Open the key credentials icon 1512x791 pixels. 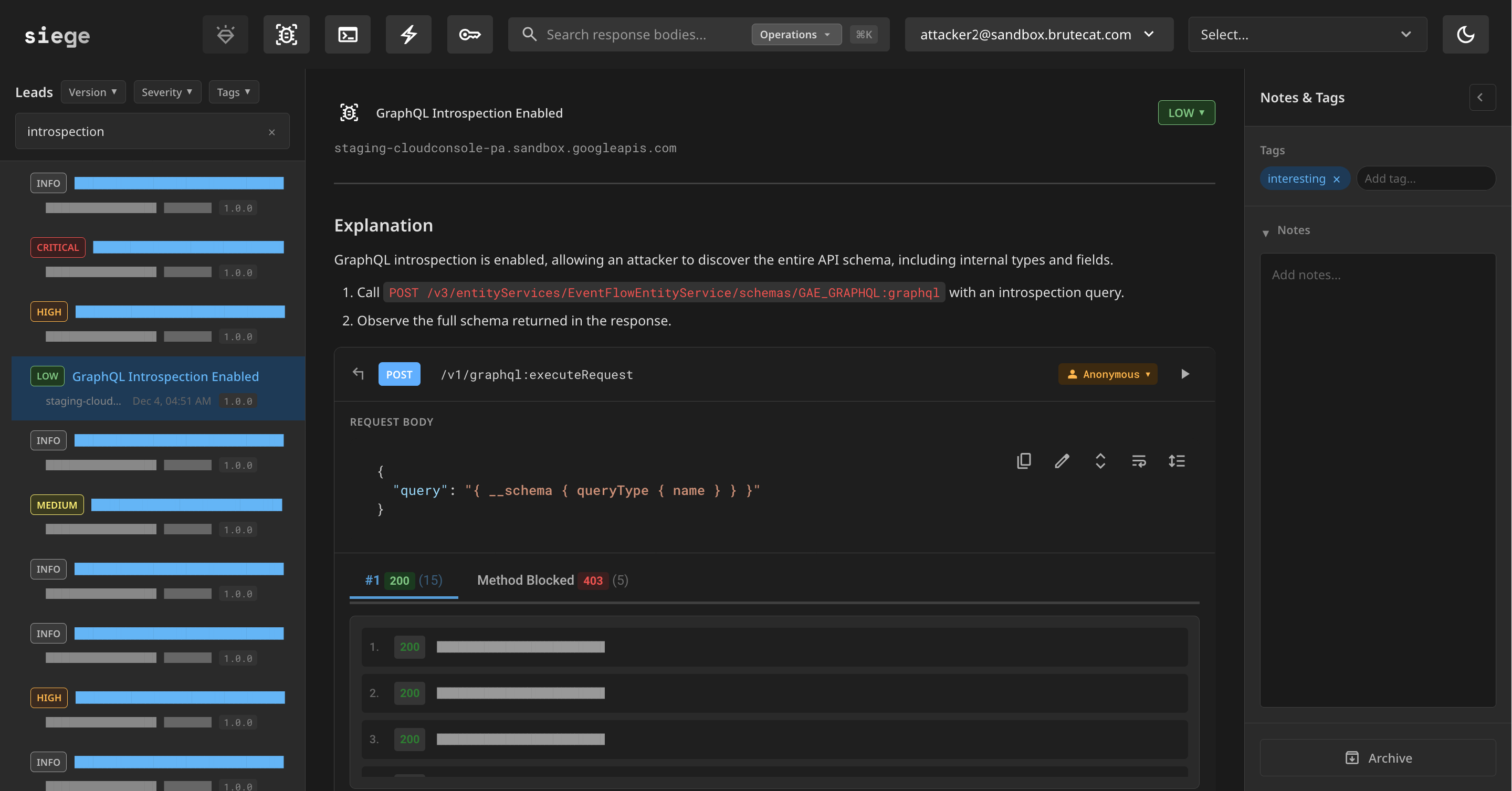(469, 35)
